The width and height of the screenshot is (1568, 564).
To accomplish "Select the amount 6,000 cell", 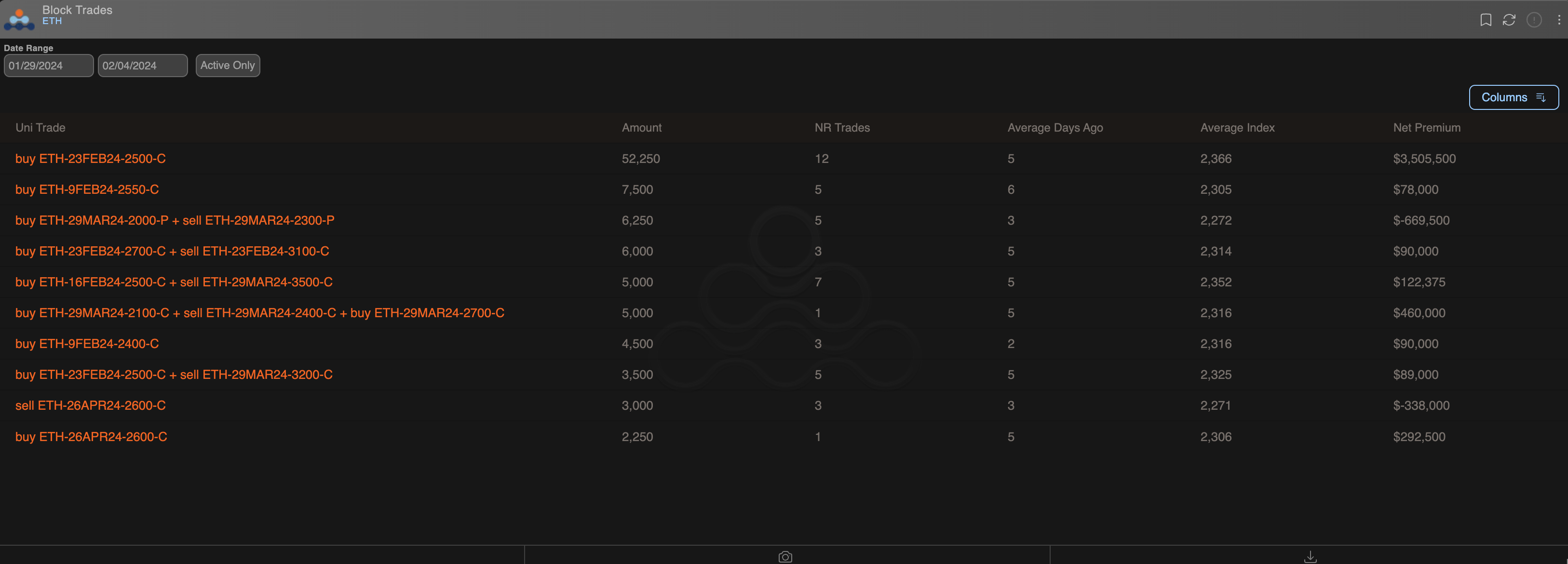I will pos(637,251).
